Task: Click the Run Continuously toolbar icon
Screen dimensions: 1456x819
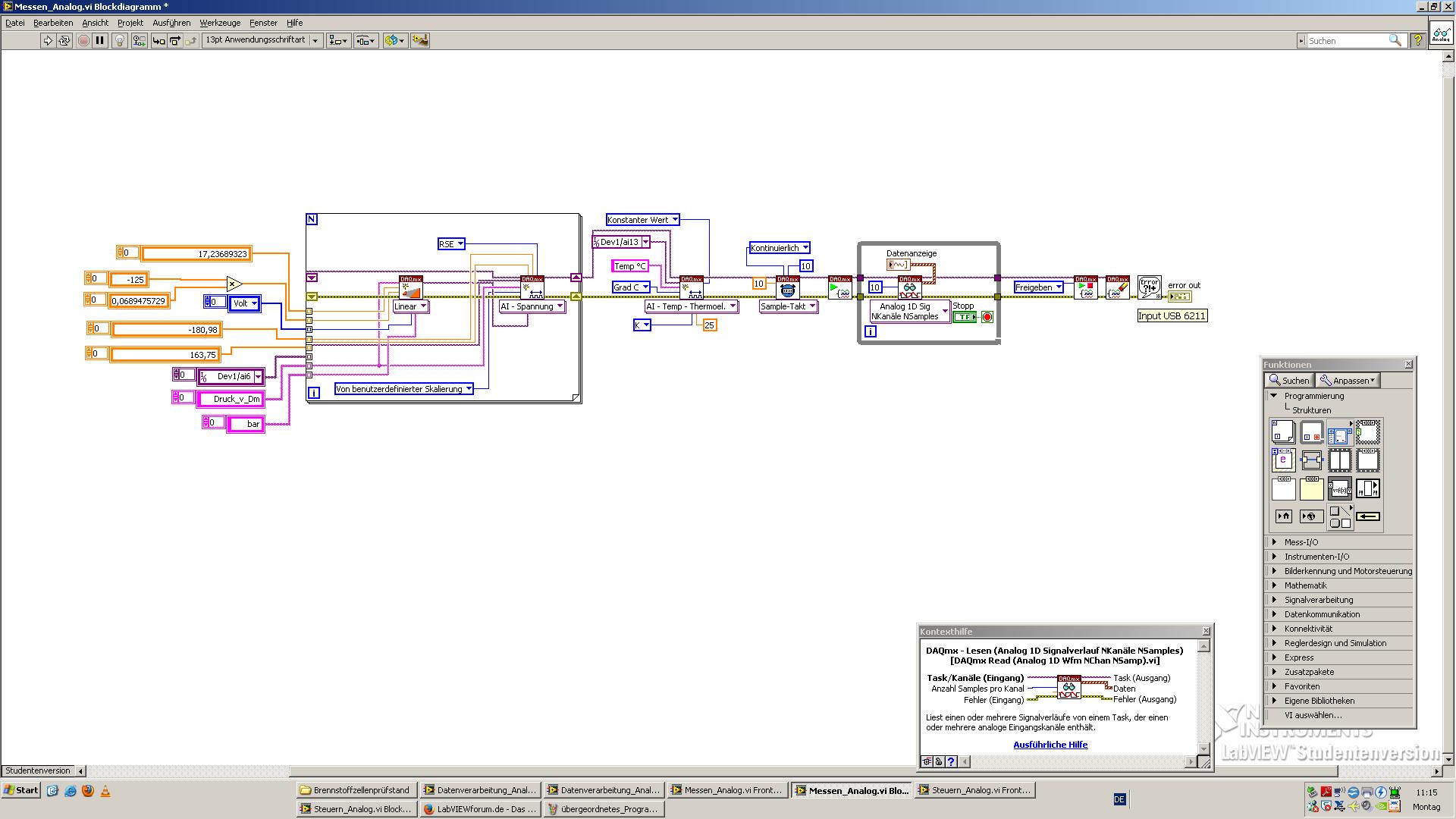Action: [x=64, y=41]
